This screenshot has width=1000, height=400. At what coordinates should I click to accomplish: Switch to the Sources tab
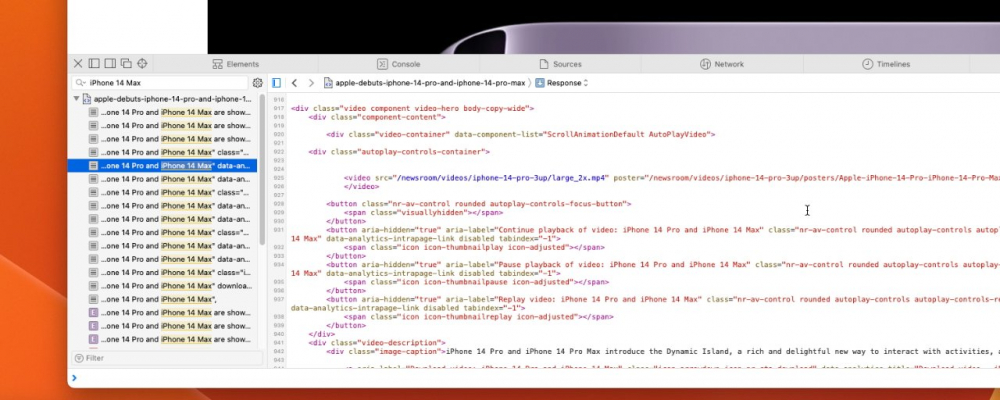560,64
